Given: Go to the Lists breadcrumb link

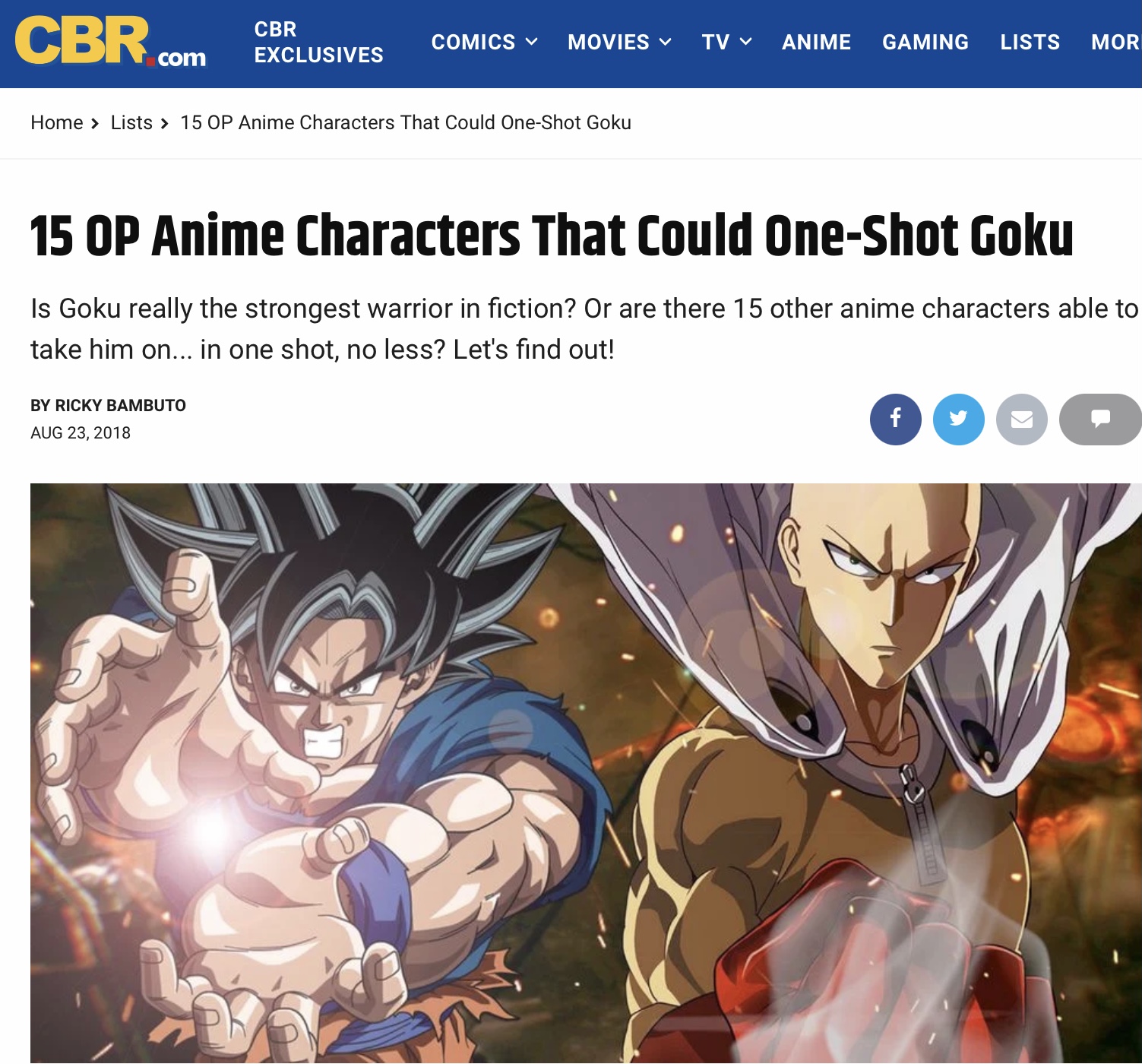Looking at the screenshot, I should click(x=131, y=122).
